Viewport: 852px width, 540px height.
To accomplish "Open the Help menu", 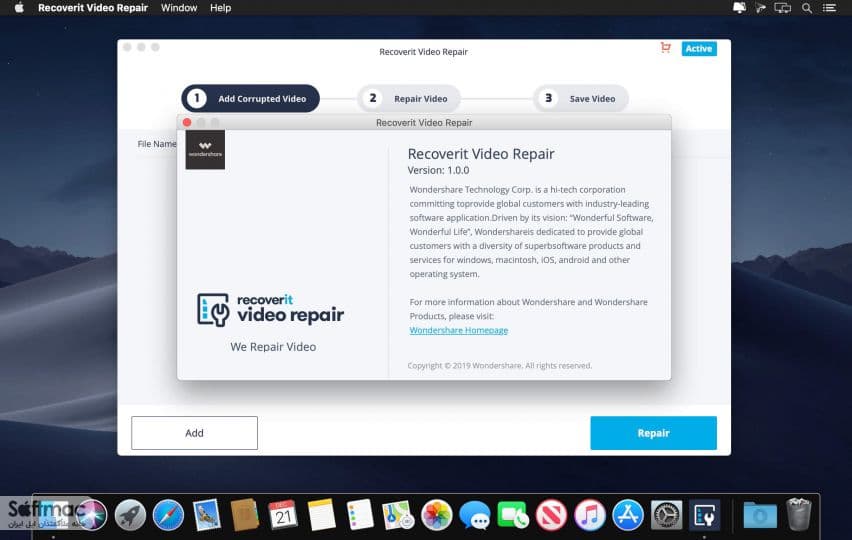I will [x=221, y=8].
